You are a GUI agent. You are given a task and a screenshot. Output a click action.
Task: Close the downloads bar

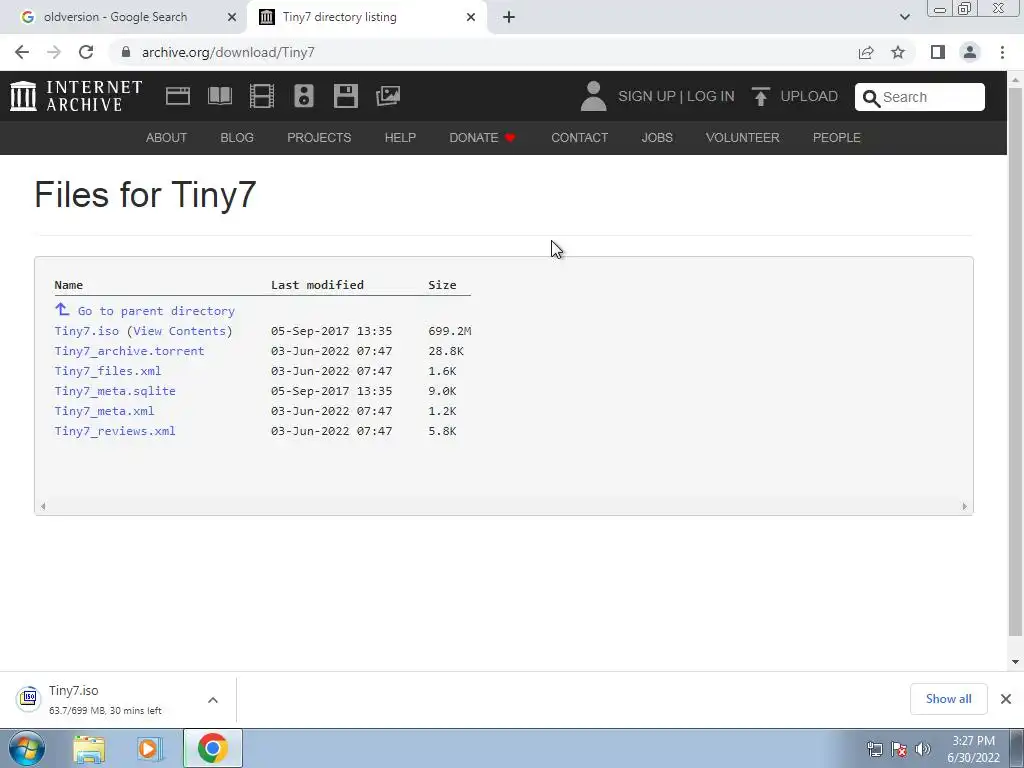click(x=1006, y=699)
